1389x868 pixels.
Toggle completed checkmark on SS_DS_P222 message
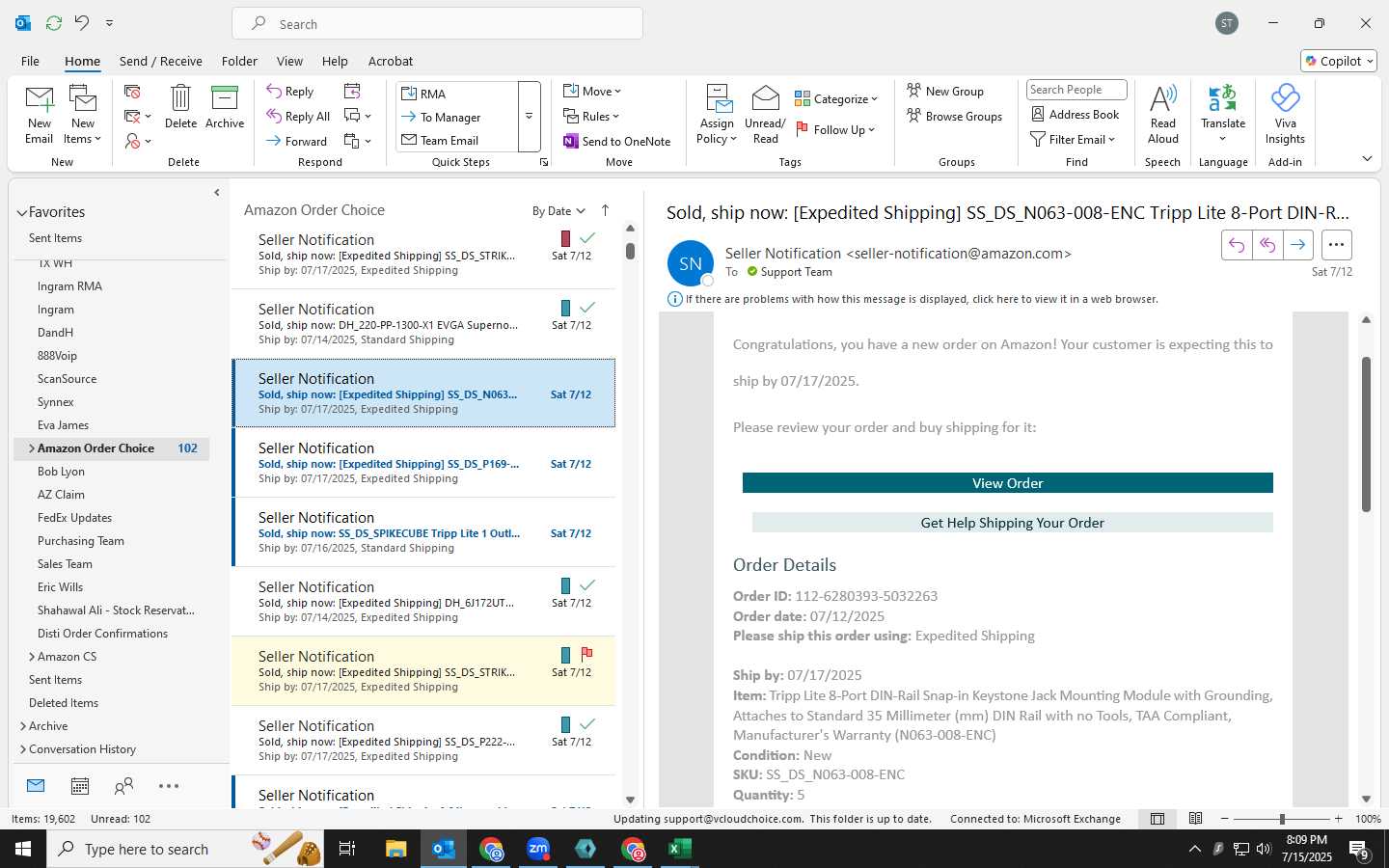587,723
